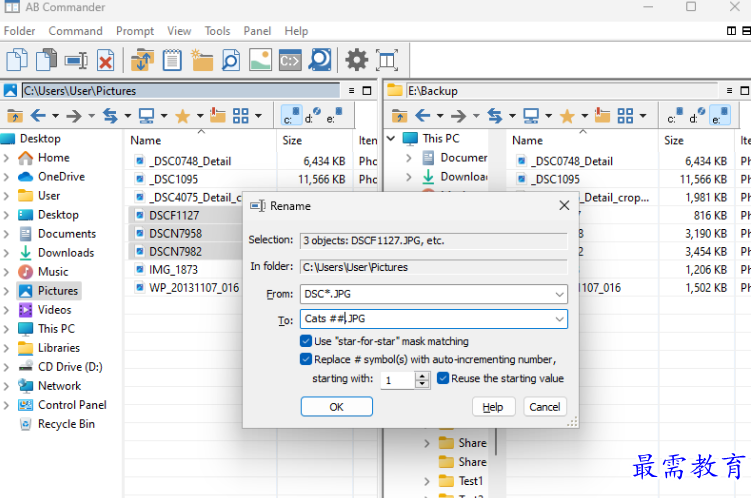The height and width of the screenshot is (498, 754).
Task: Open the Help menu
Action: 296,31
